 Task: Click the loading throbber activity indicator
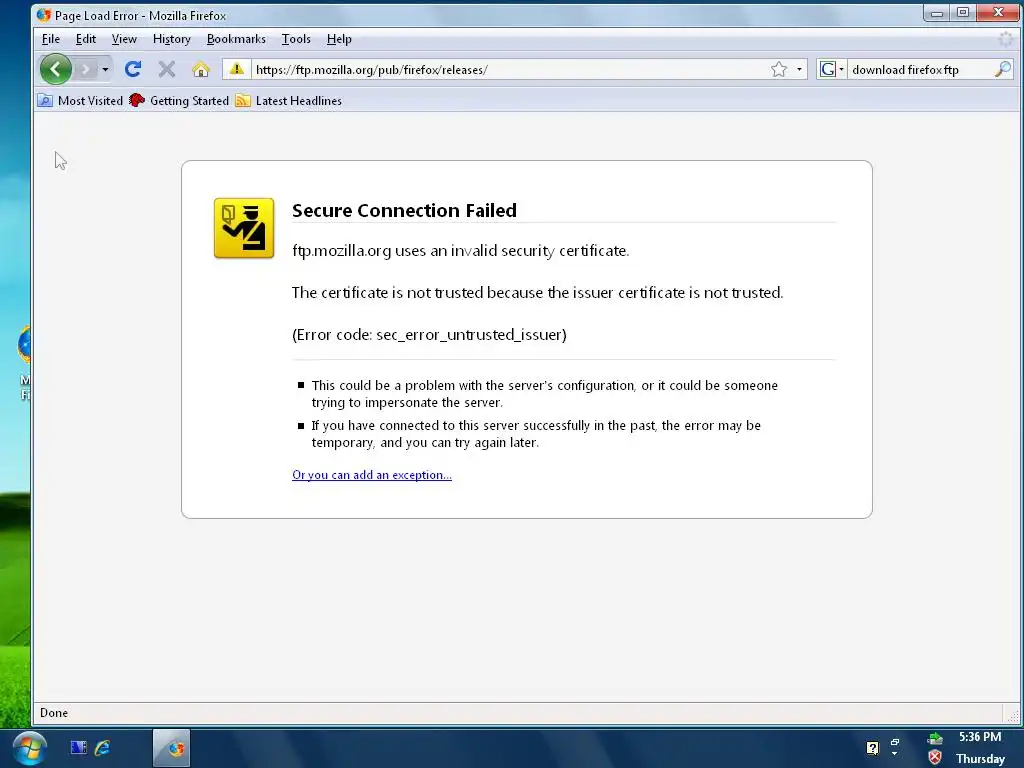coord(1006,39)
